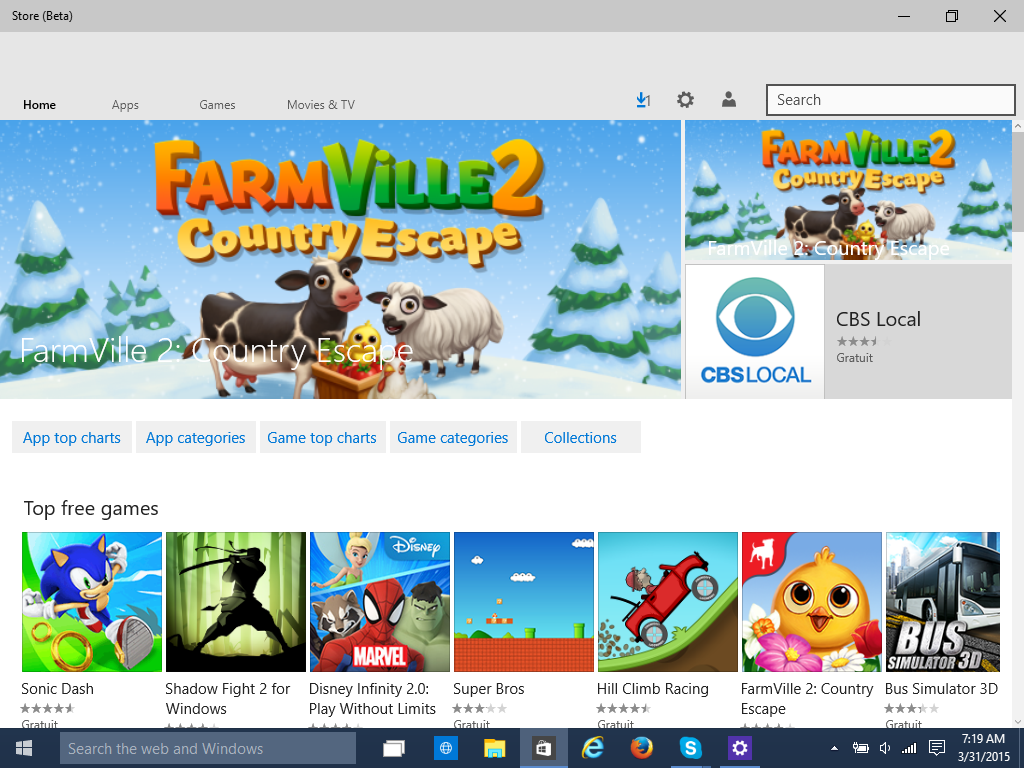Image resolution: width=1024 pixels, height=768 pixels.
Task: Launch Internet Explorer from the taskbar
Action: [x=593, y=748]
